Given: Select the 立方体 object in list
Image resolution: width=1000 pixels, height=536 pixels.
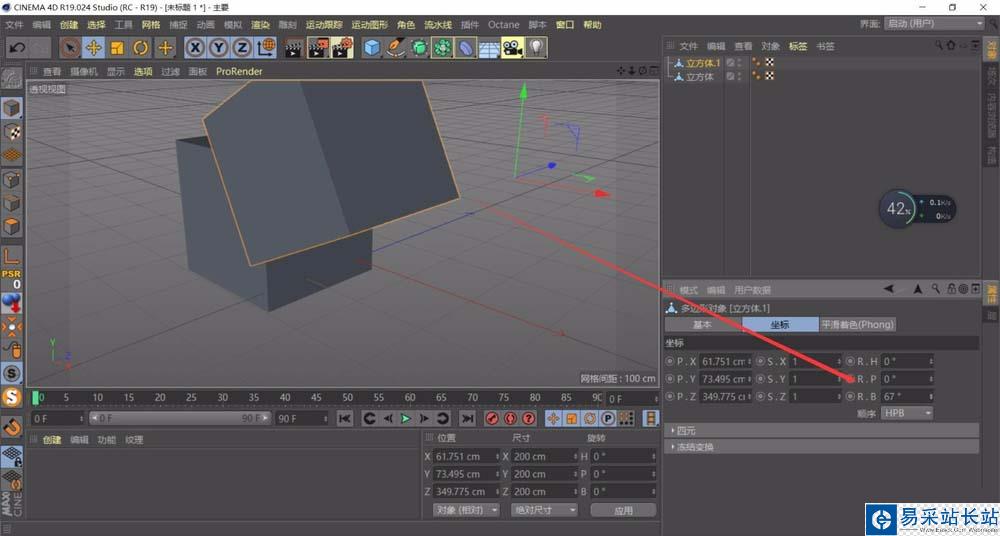Looking at the screenshot, I should coord(699,76).
